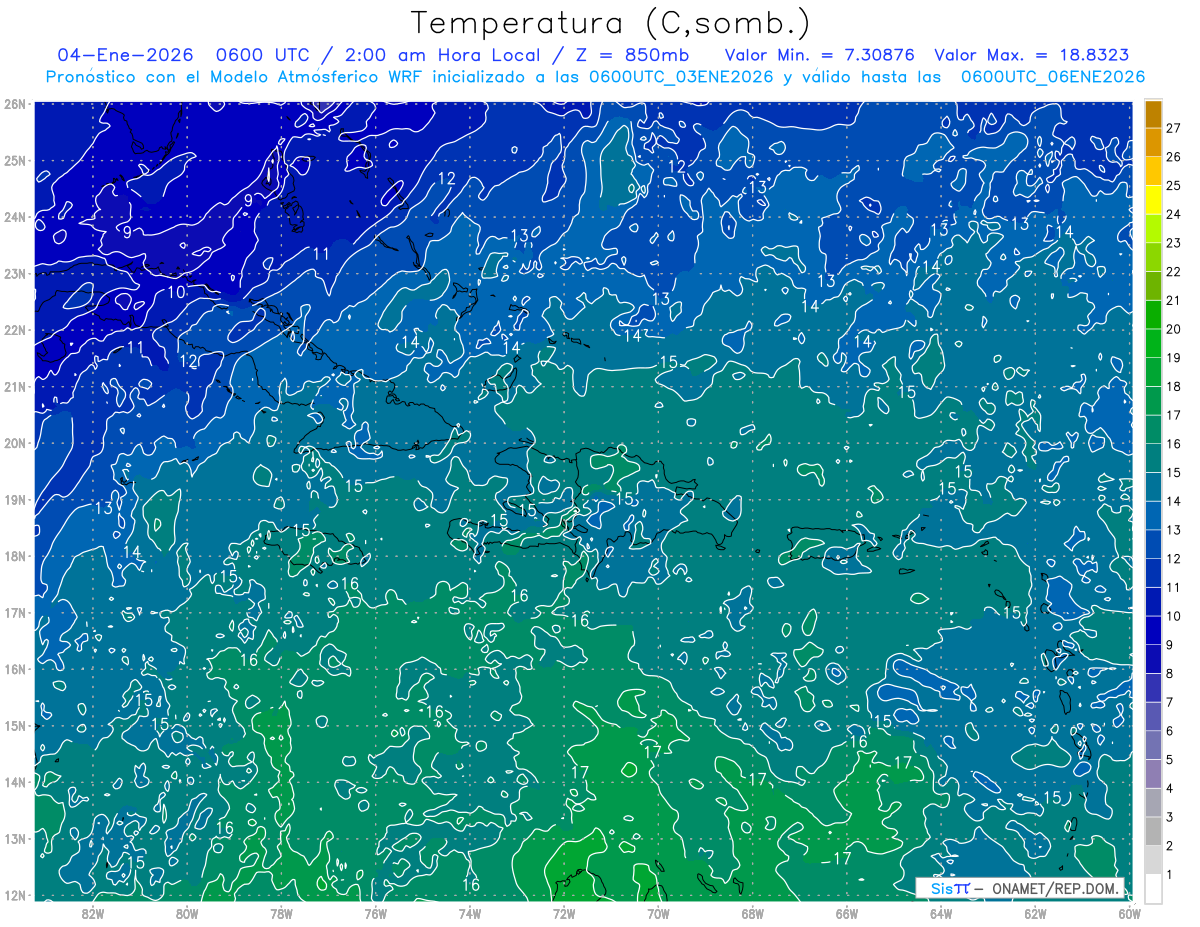Click the number 5 on the color scale
The image size is (1200, 927).
[x=1169, y=760]
